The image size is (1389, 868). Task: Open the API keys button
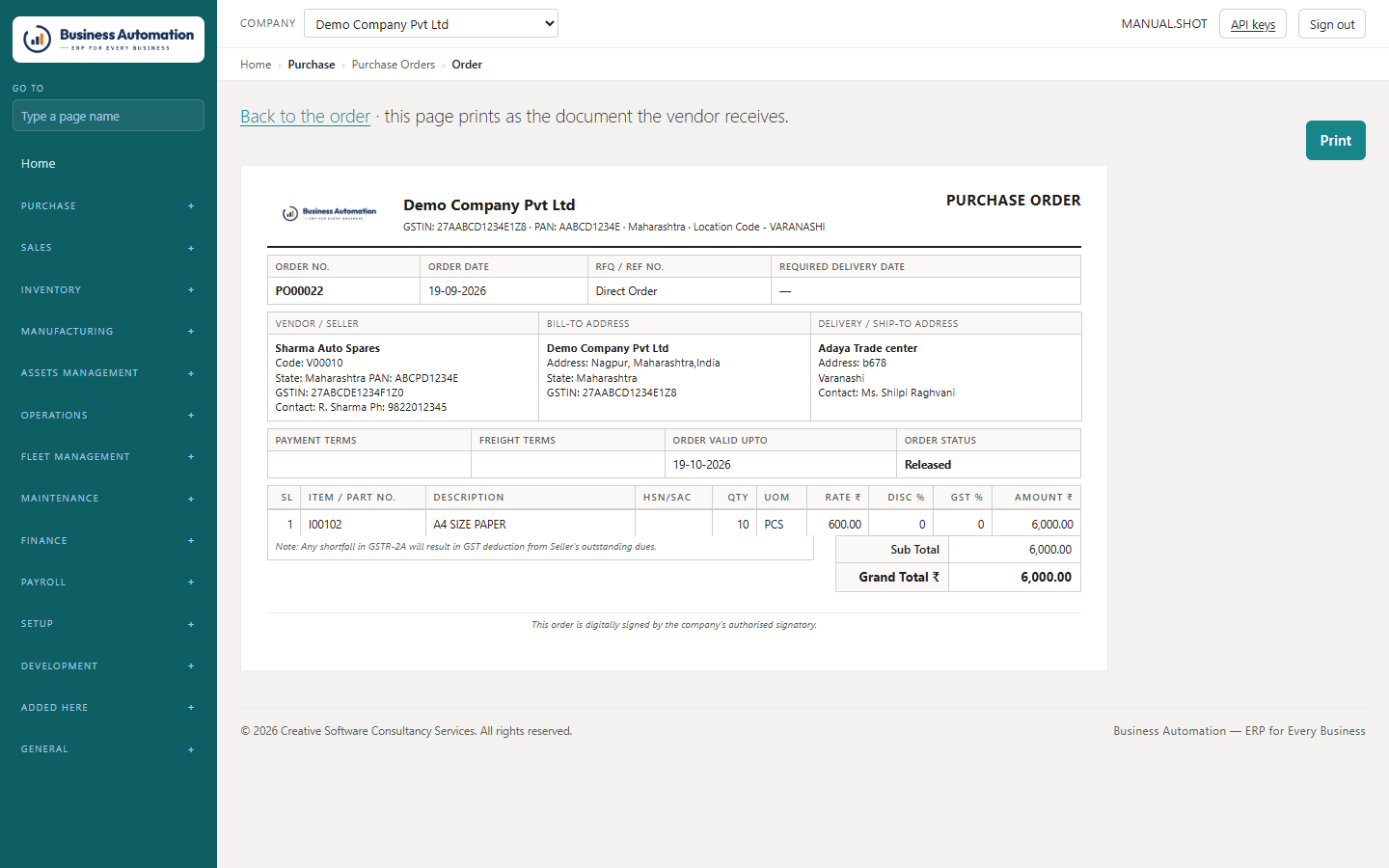point(1253,24)
